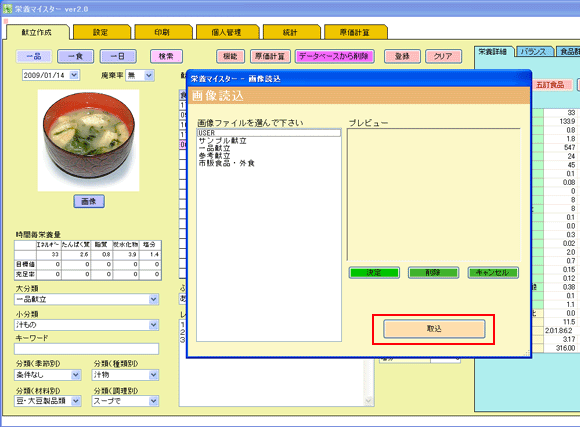Click the green 削除 button in dialog
Image resolution: width=580 pixels, height=427 pixels.
click(x=433, y=273)
